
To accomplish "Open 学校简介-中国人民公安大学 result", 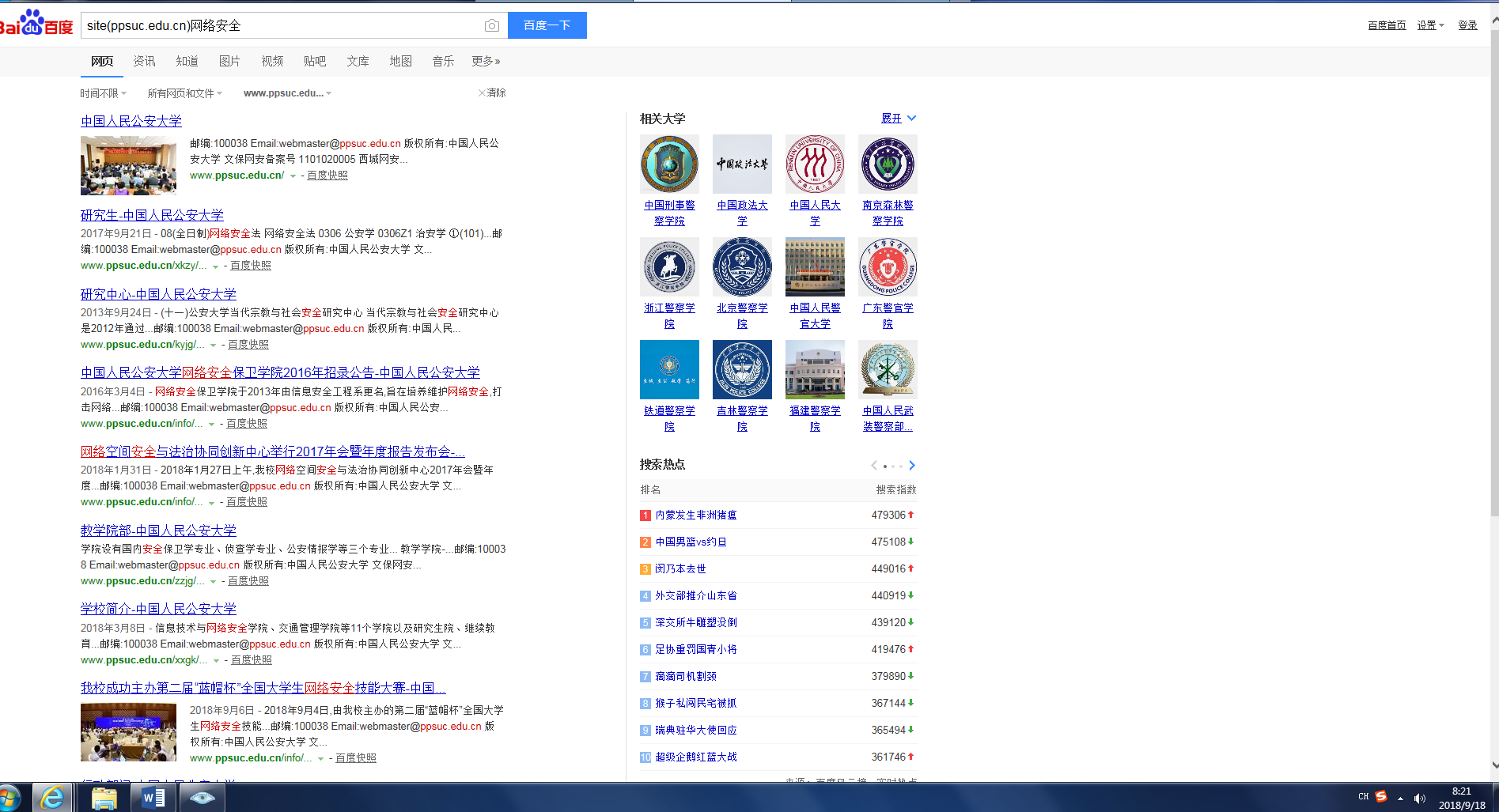I will pyautogui.click(x=158, y=609).
